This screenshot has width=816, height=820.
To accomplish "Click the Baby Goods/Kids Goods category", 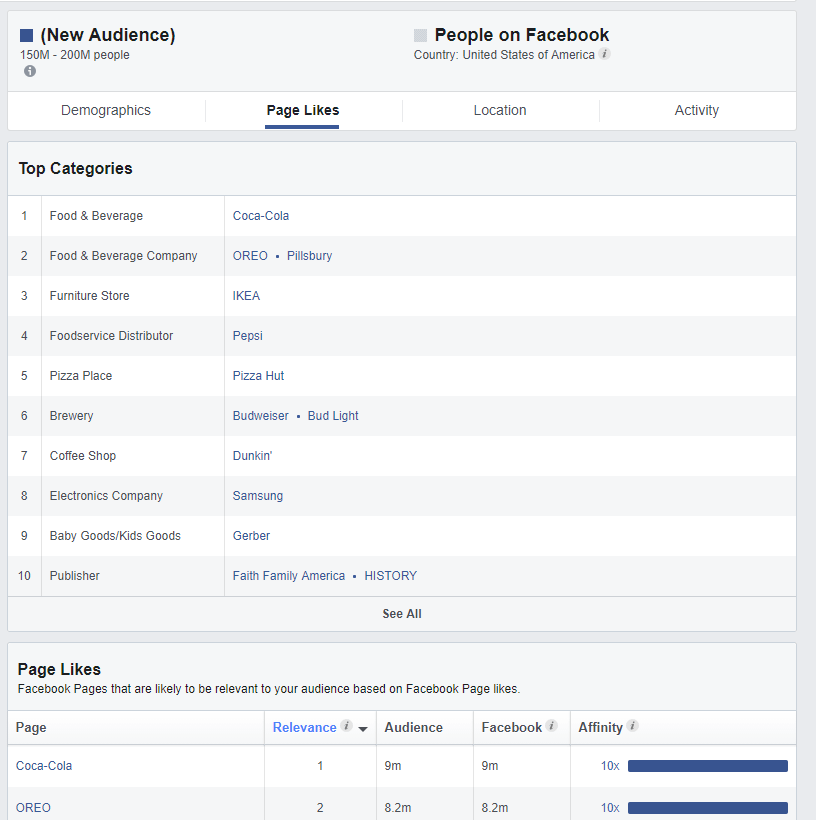I will (x=115, y=536).
